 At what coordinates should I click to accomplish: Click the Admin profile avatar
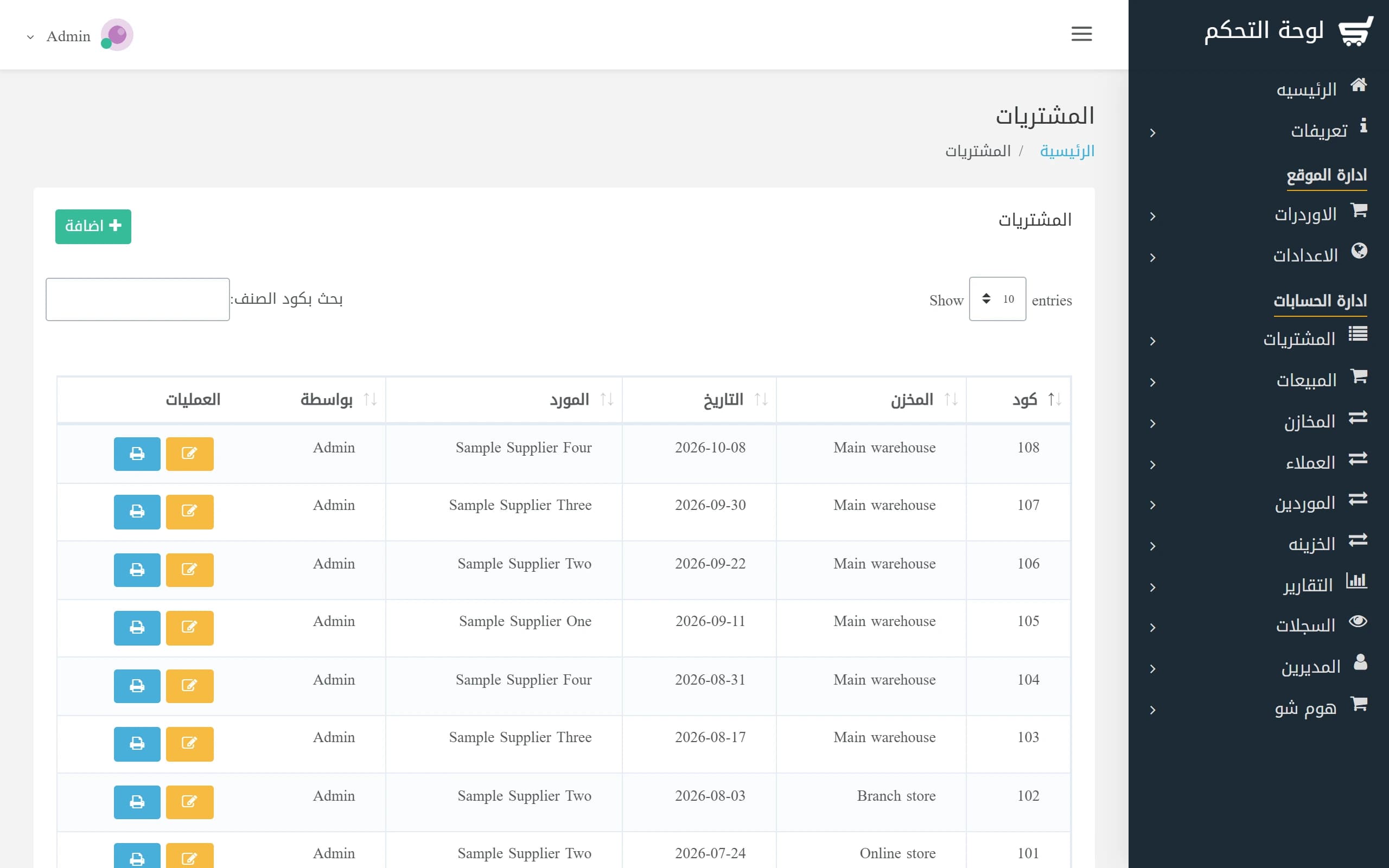coord(117,35)
